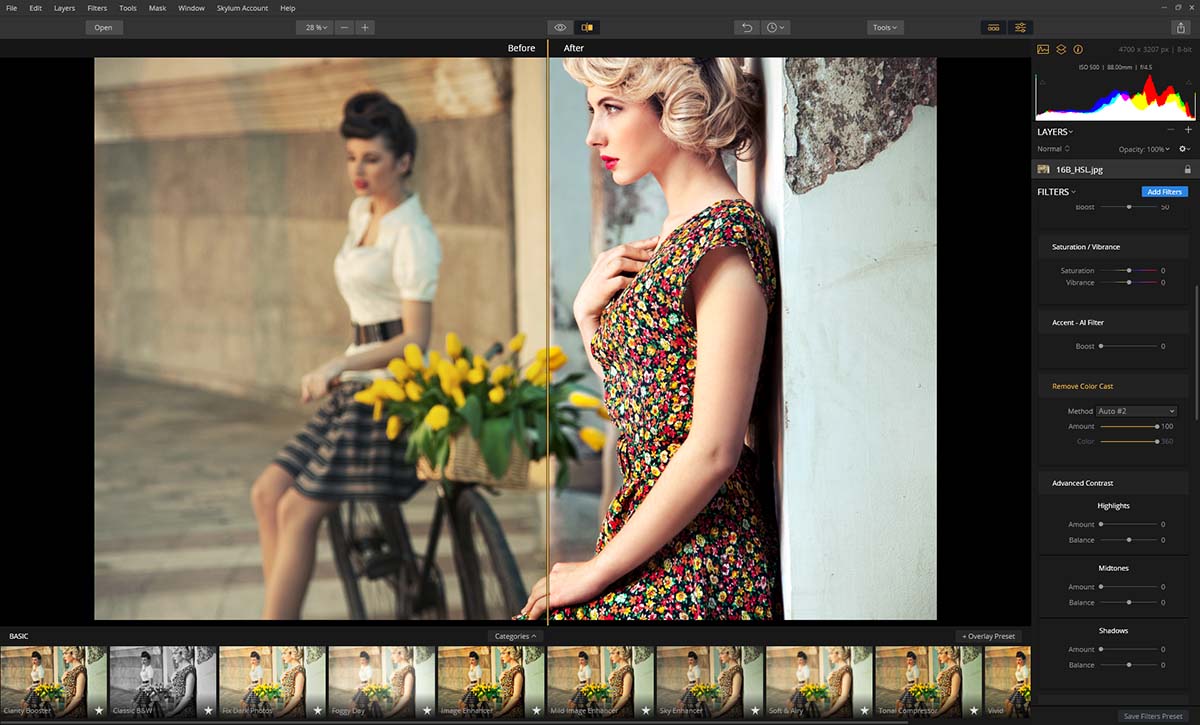
Task: Click the Saturation slider handle
Action: click(1129, 271)
